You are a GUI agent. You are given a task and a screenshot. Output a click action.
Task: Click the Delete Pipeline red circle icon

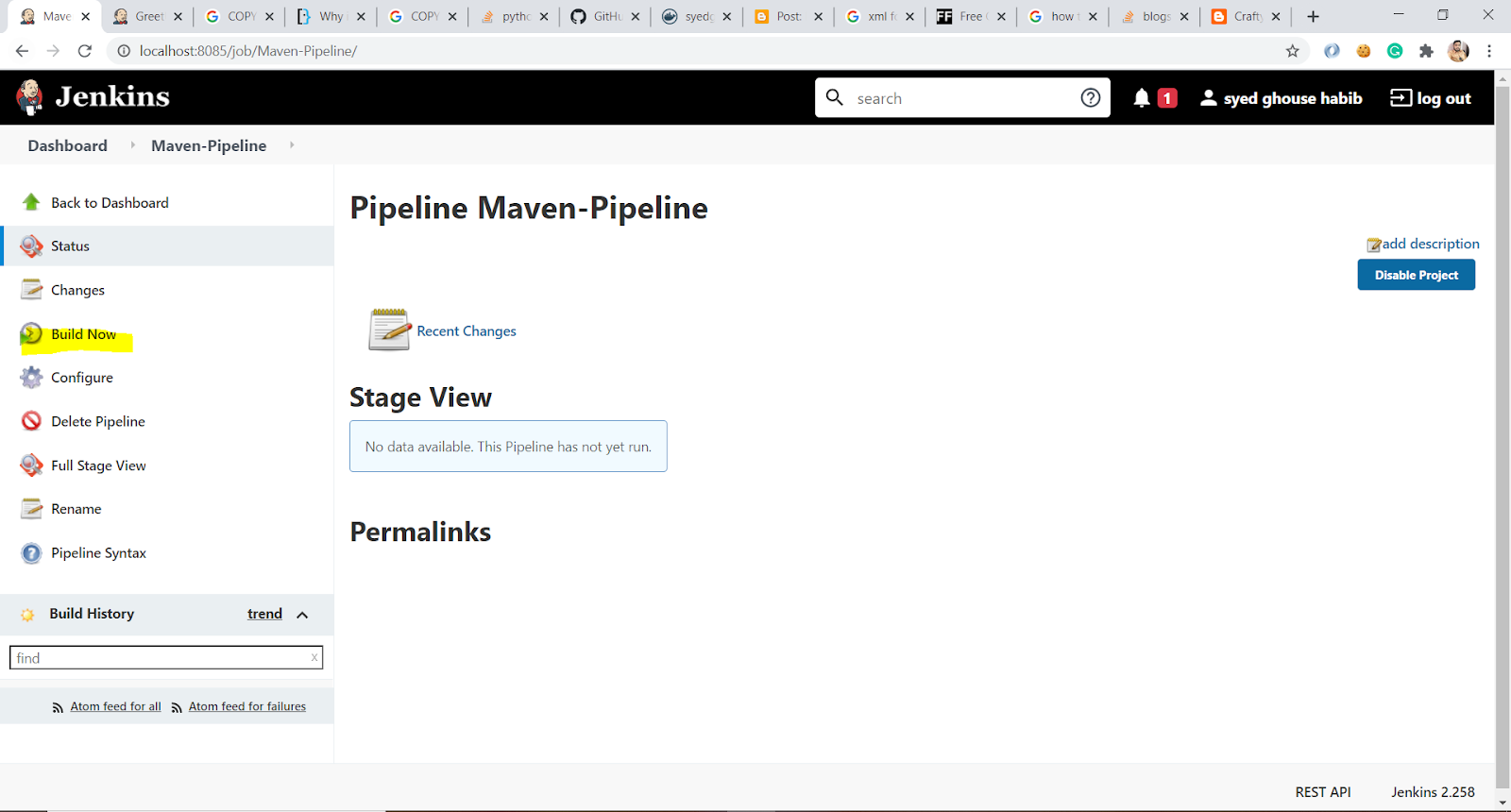[31, 421]
